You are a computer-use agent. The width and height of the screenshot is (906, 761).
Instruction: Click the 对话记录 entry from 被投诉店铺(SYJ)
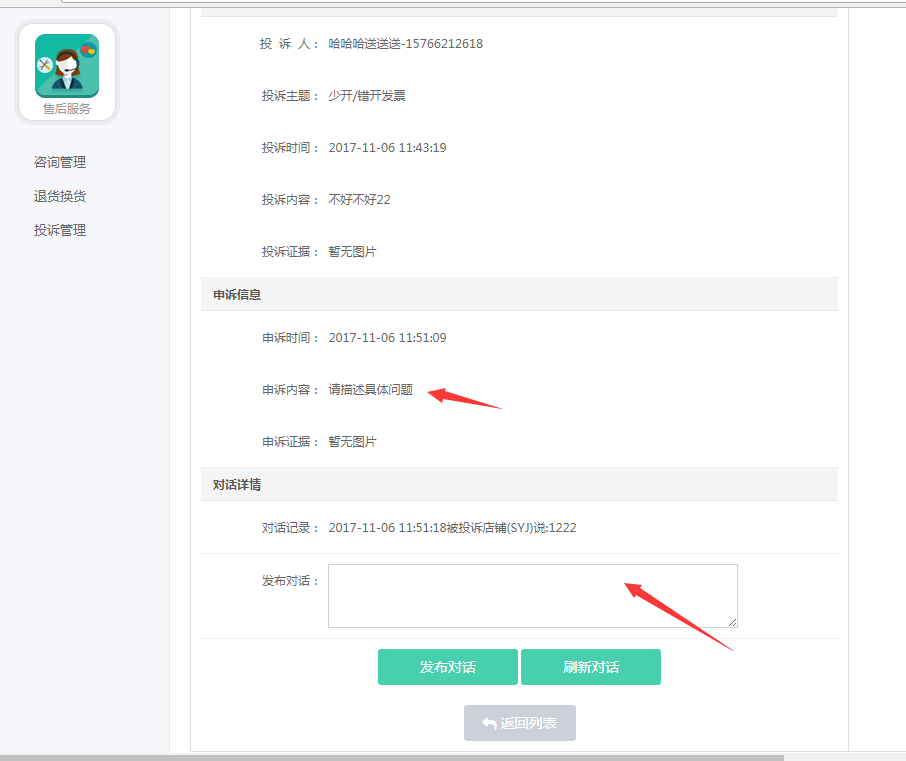(452, 528)
